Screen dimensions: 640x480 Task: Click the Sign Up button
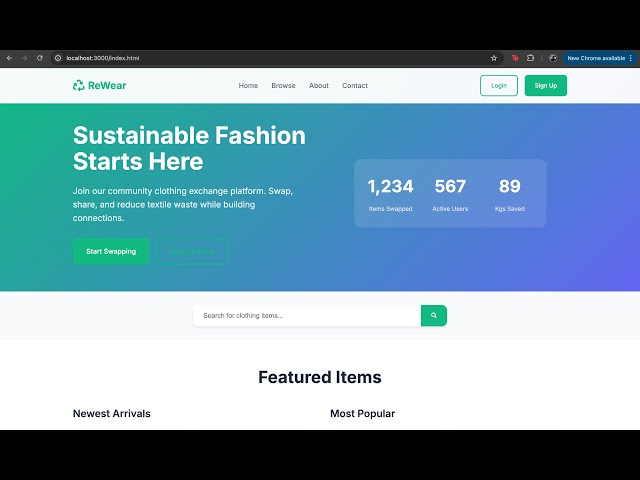pyautogui.click(x=546, y=86)
